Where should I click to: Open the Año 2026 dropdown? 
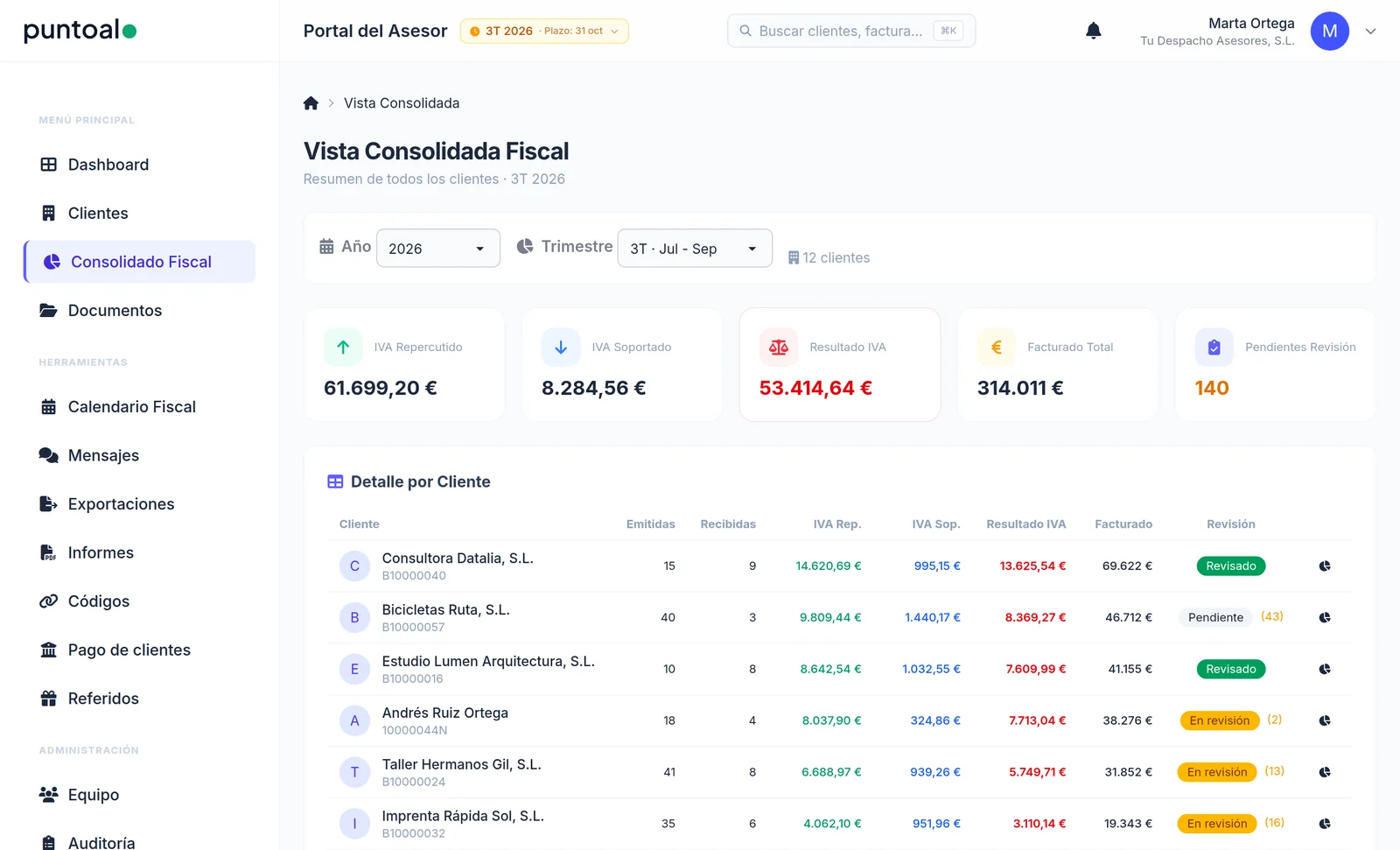pos(438,249)
